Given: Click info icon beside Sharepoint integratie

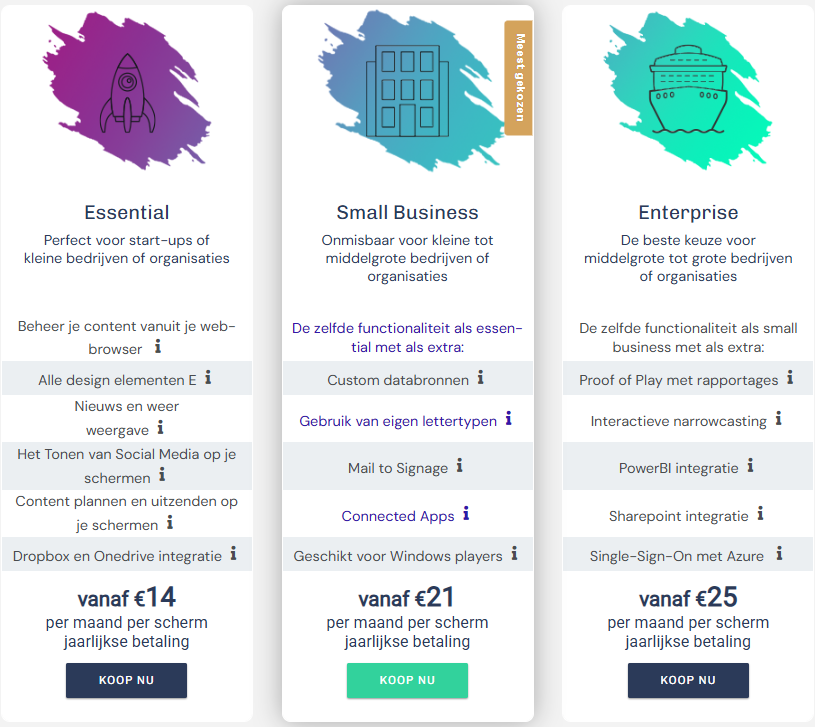Looking at the screenshot, I should coord(760,514).
